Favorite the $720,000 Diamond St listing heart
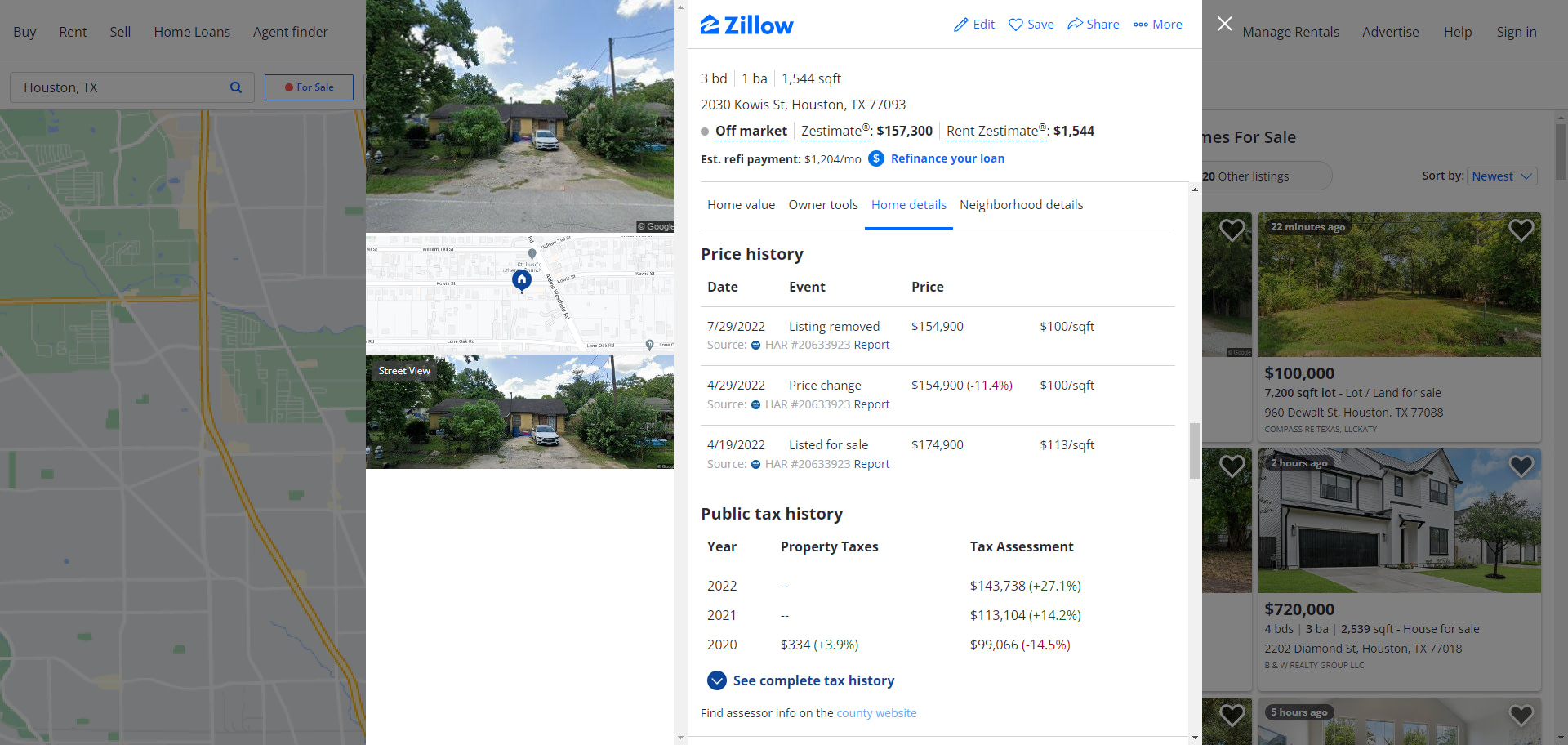The image size is (1568, 745). [x=1521, y=466]
